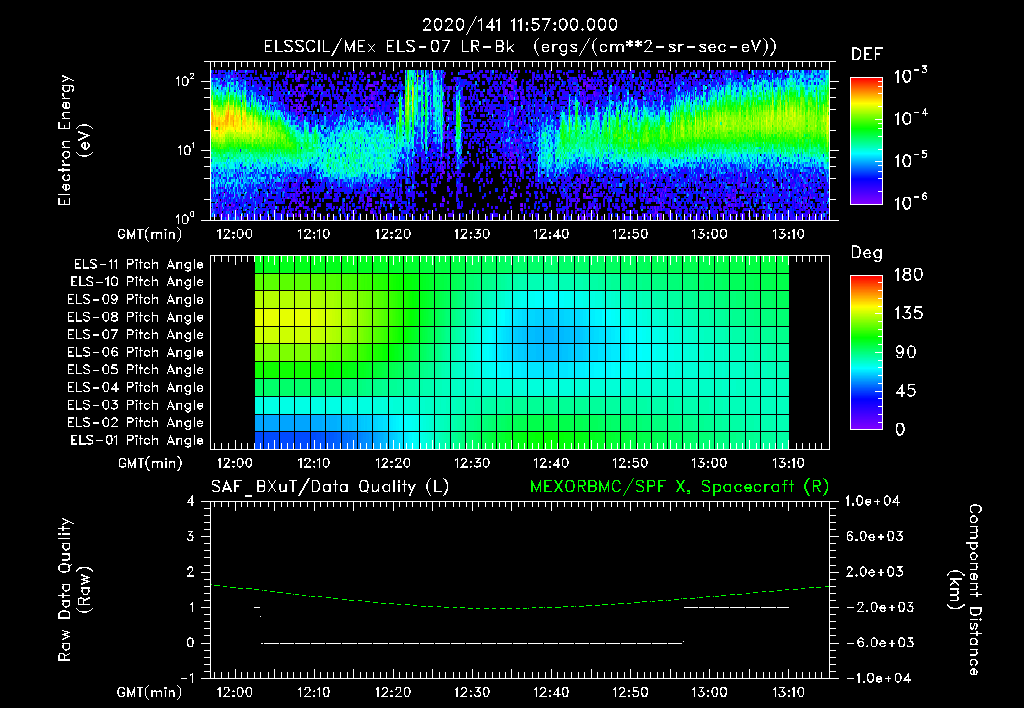Click the Deg legend title
Image resolution: width=1024 pixels, height=708 pixels.
point(866,253)
